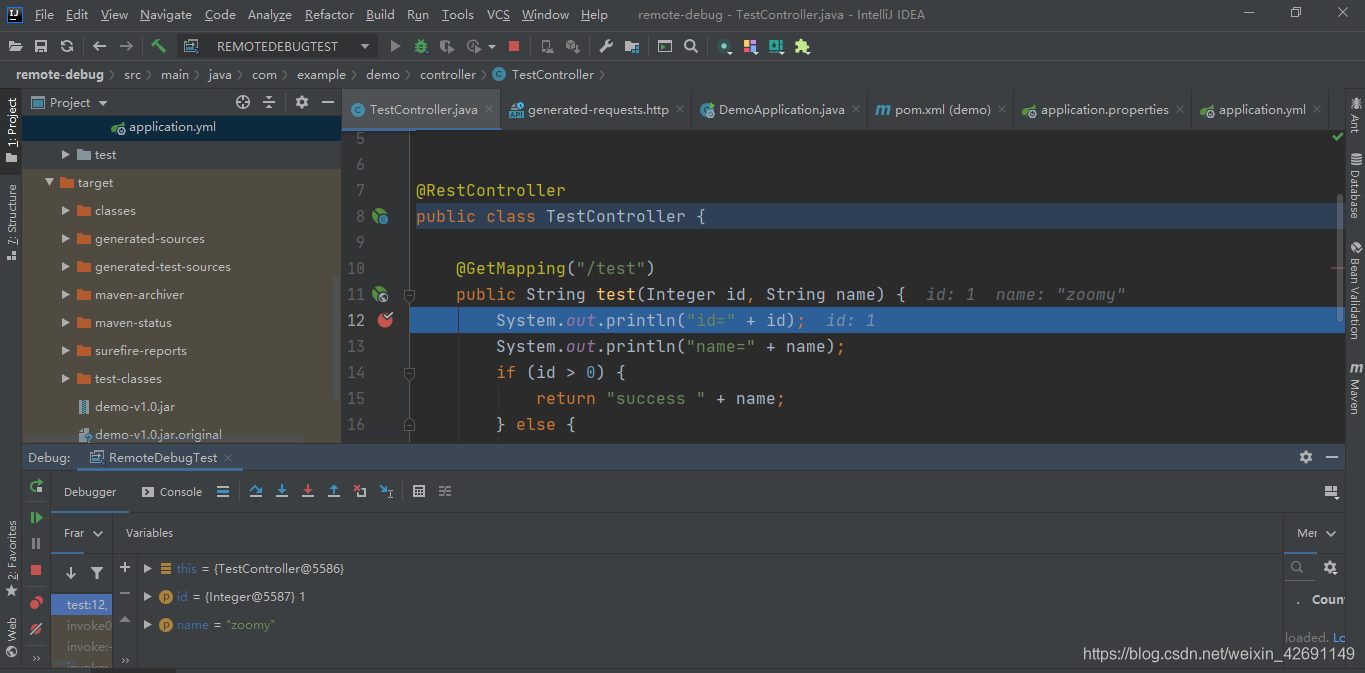The height and width of the screenshot is (673, 1365).
Task: Toggle breakpoint on line 12
Action: pyautogui.click(x=386, y=320)
